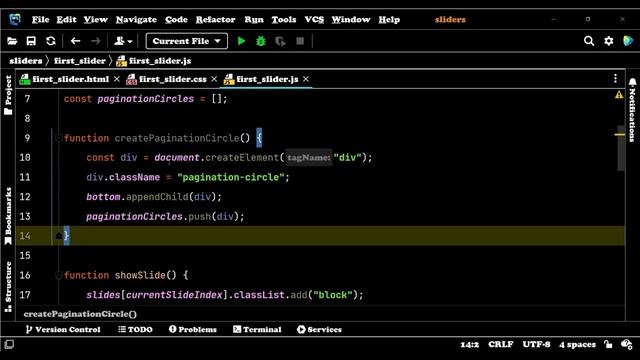The image size is (640, 360).
Task: Click the first_slider.js breadcrumb
Action: tap(154, 61)
